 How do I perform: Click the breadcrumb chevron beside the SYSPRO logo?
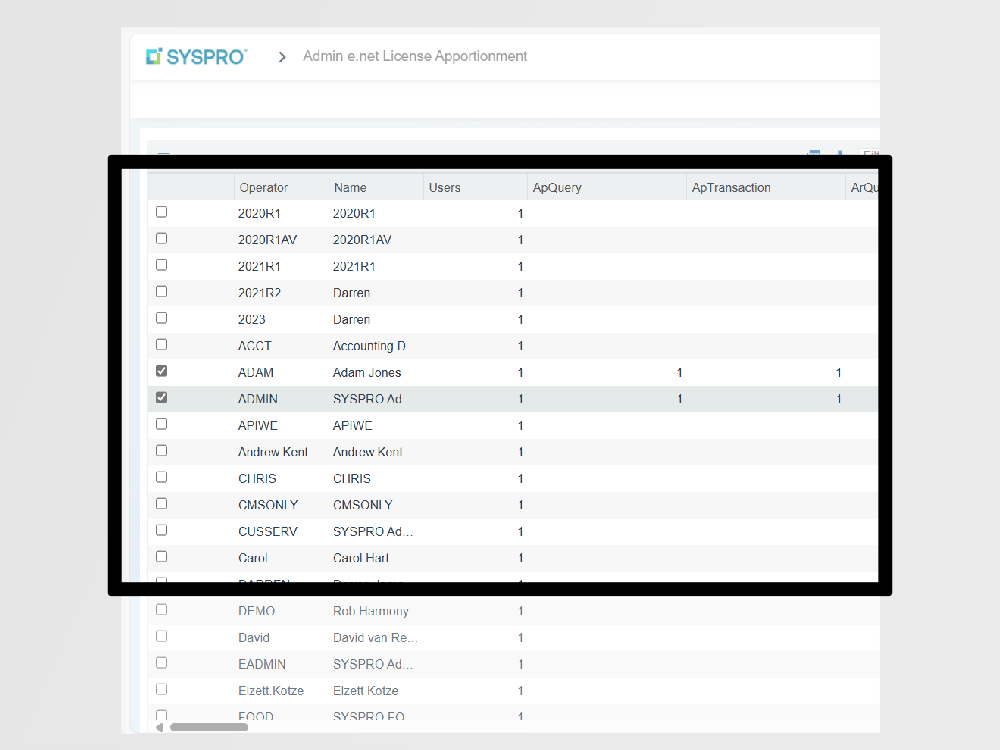click(x=282, y=57)
